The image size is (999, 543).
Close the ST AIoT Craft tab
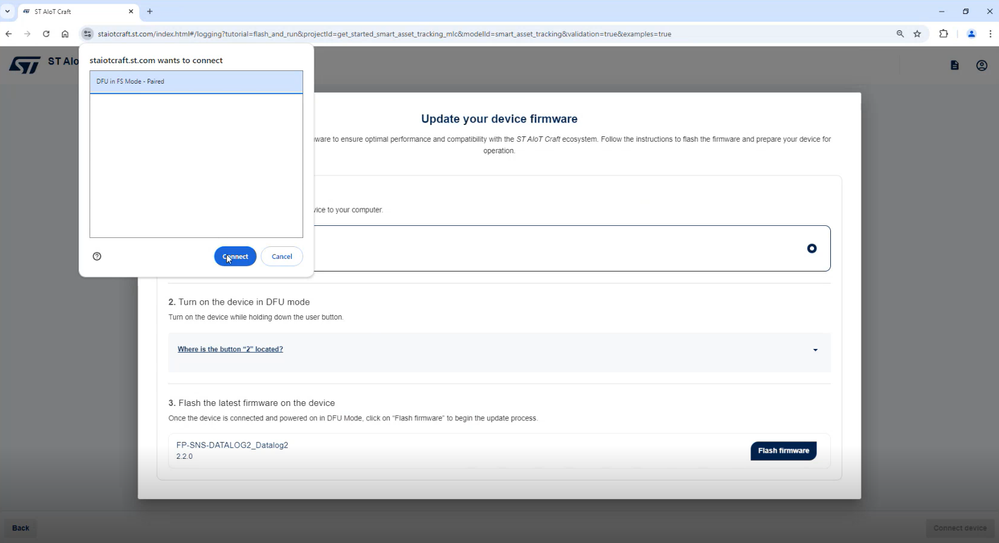131,11
